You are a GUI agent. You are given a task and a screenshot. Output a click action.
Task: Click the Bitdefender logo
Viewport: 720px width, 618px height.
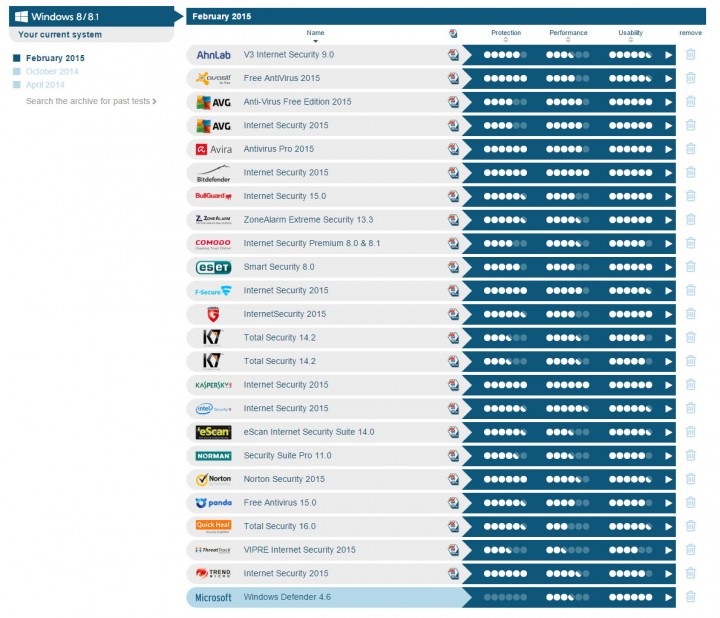click(213, 174)
